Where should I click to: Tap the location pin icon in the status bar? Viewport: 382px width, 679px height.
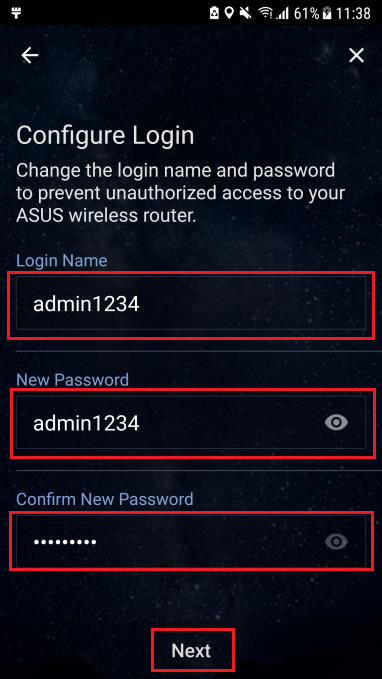(230, 13)
